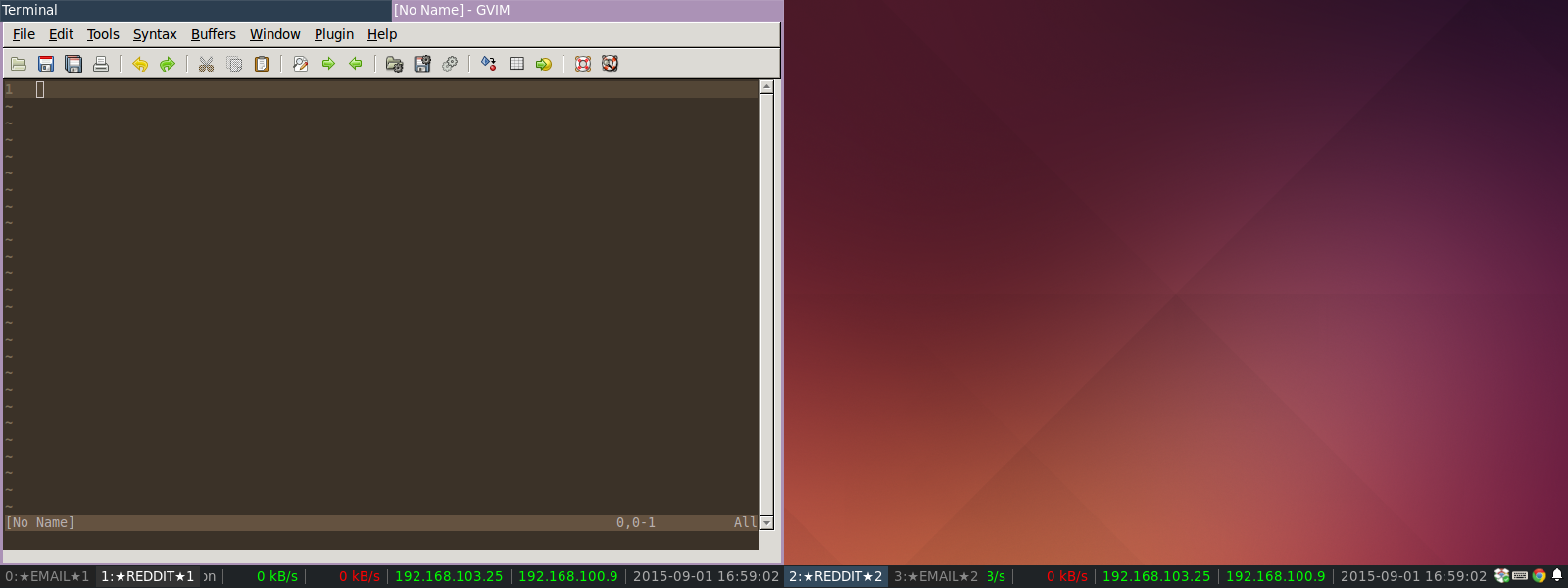Build tags with the table icon
This screenshot has height=588, width=1568.
(x=516, y=64)
